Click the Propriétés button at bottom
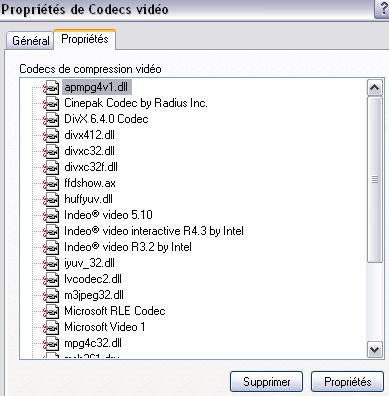The image size is (389, 396). [x=347, y=382]
